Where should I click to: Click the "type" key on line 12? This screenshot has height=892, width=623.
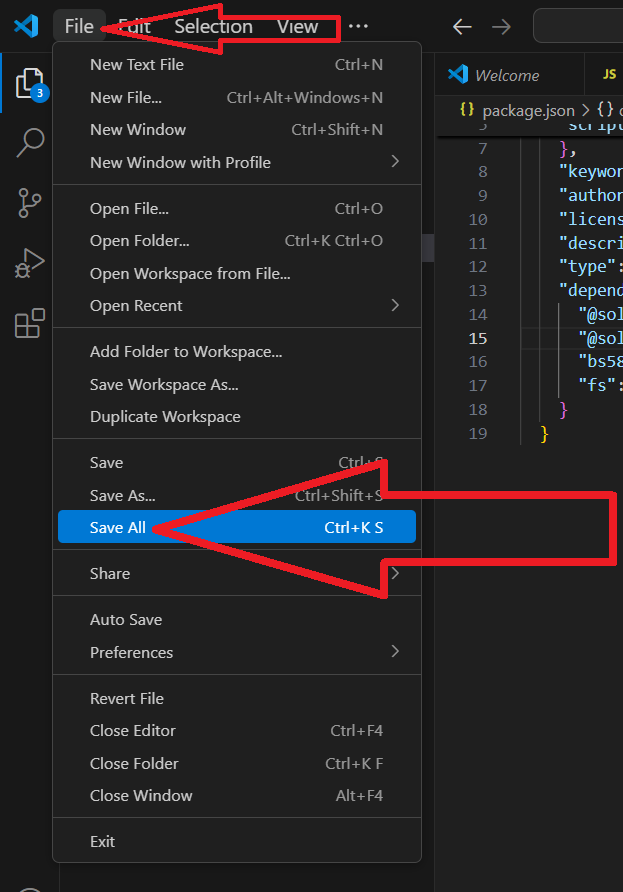point(587,266)
